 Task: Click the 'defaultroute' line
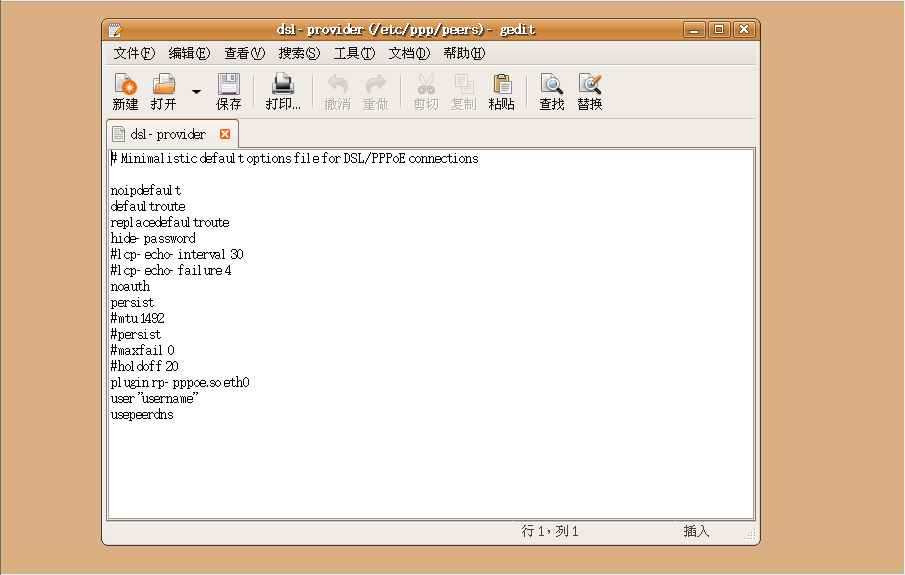[148, 206]
